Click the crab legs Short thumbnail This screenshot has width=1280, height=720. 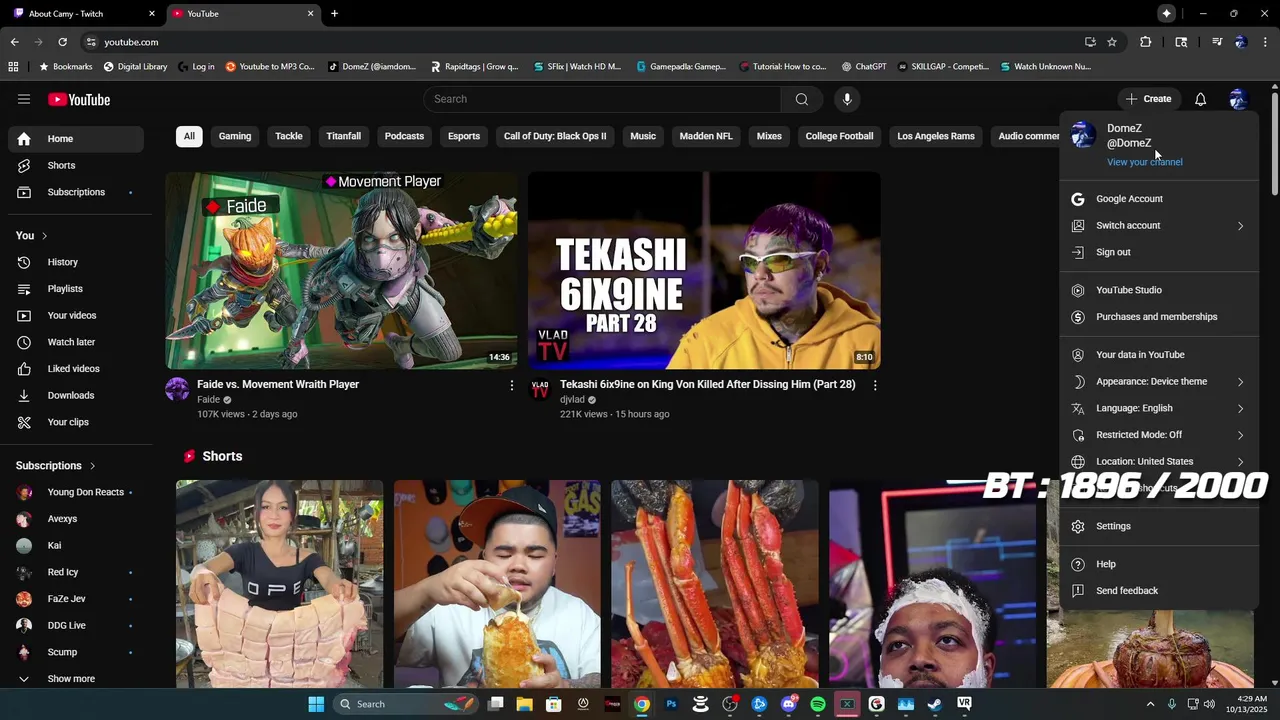[715, 584]
